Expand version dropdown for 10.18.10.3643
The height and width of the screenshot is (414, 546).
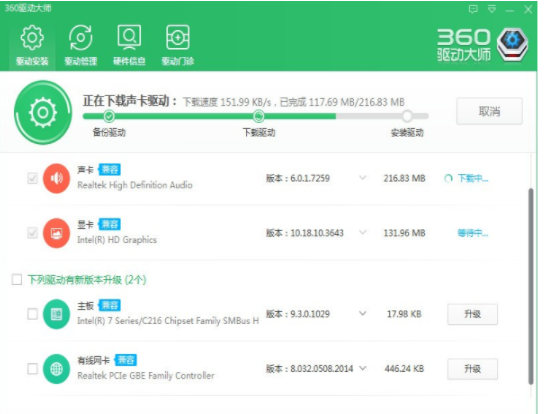coord(362,232)
